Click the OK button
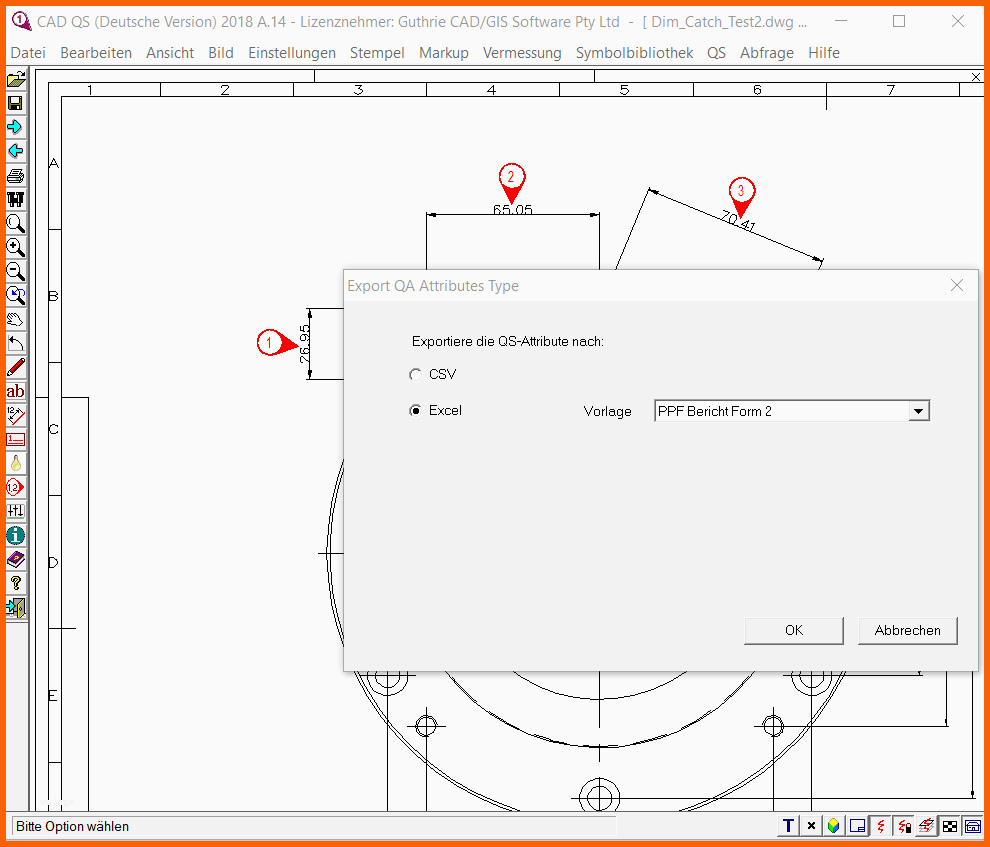 794,631
